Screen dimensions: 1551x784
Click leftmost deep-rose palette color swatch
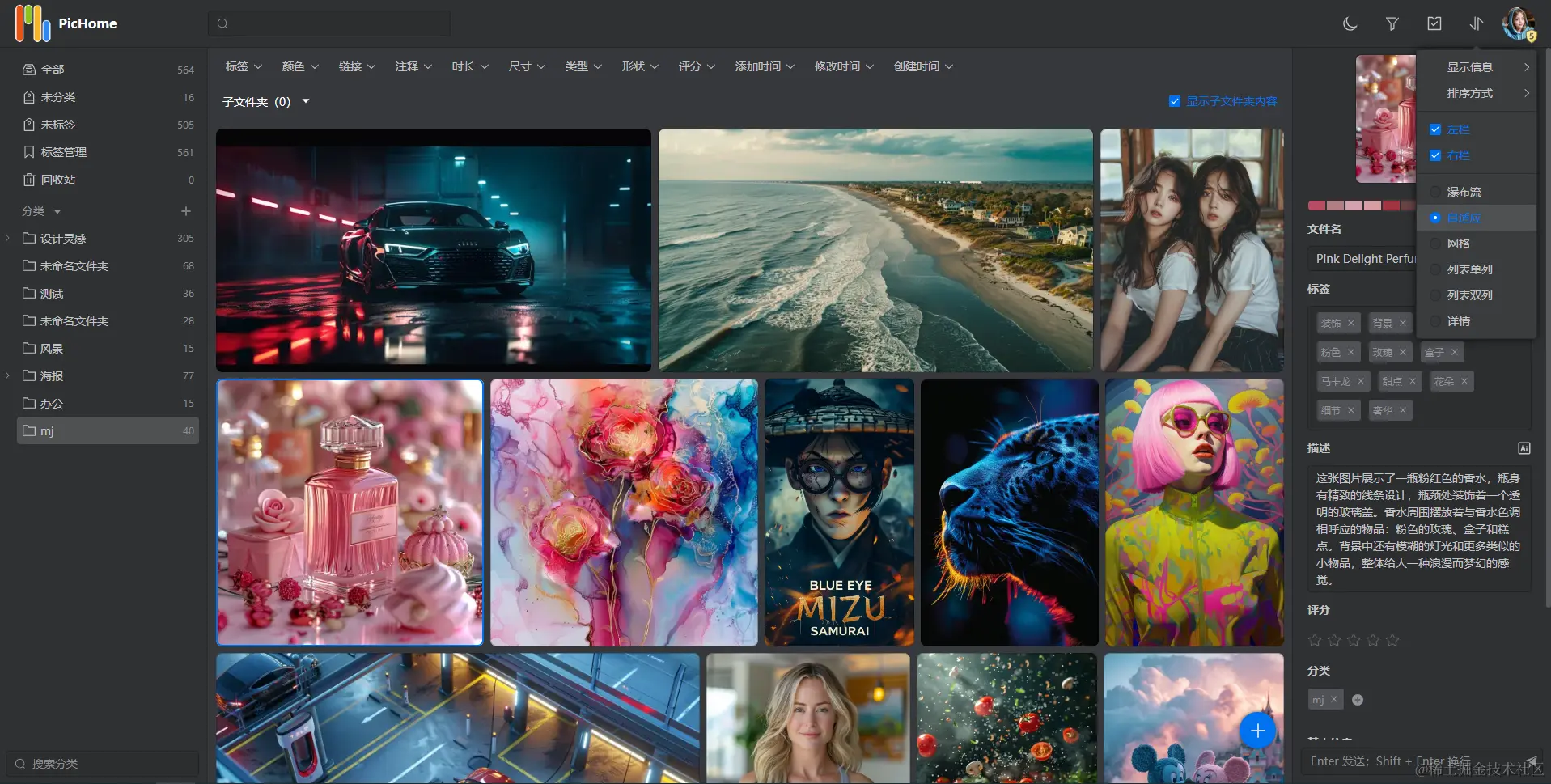click(1316, 206)
